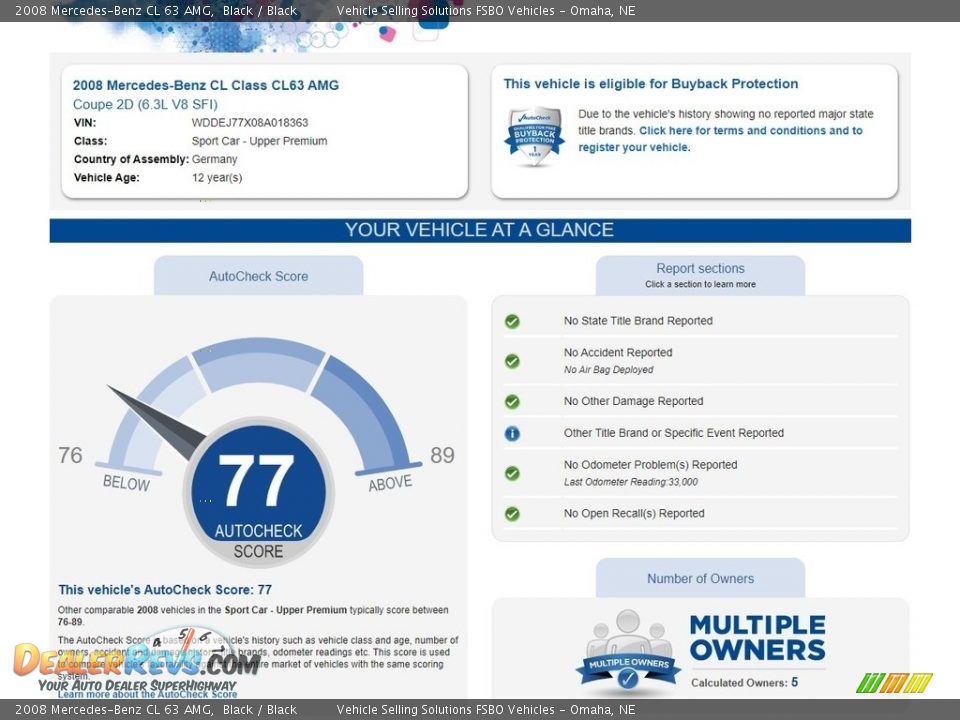Click green check beside No Accident Reported
This screenshot has height=720, width=960.
coord(512,361)
